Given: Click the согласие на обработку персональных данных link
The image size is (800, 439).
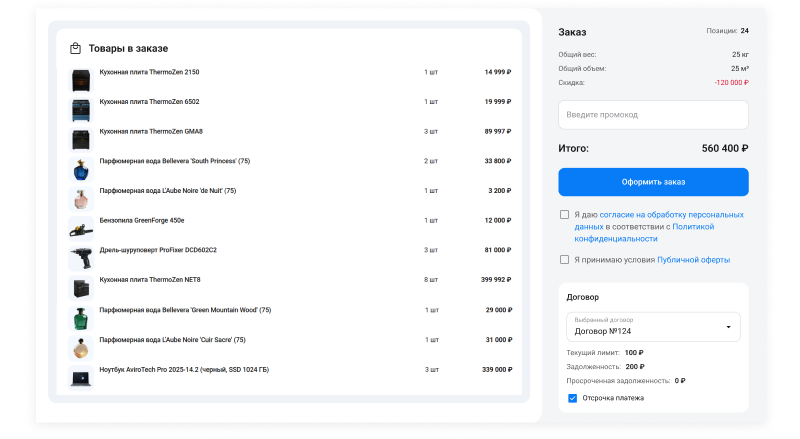Looking at the screenshot, I should coord(669,215).
